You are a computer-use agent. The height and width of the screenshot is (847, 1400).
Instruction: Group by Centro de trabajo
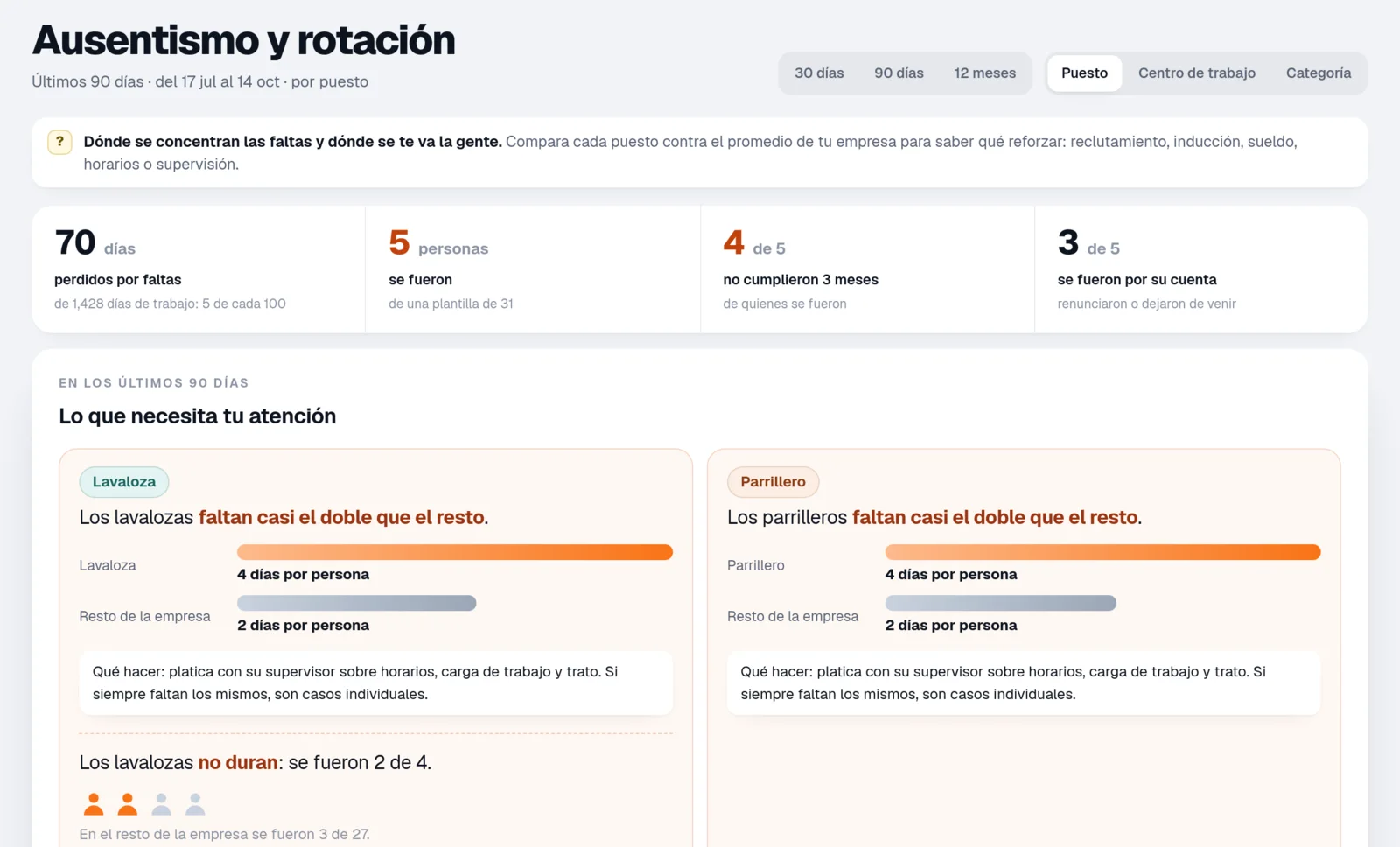pos(1197,73)
